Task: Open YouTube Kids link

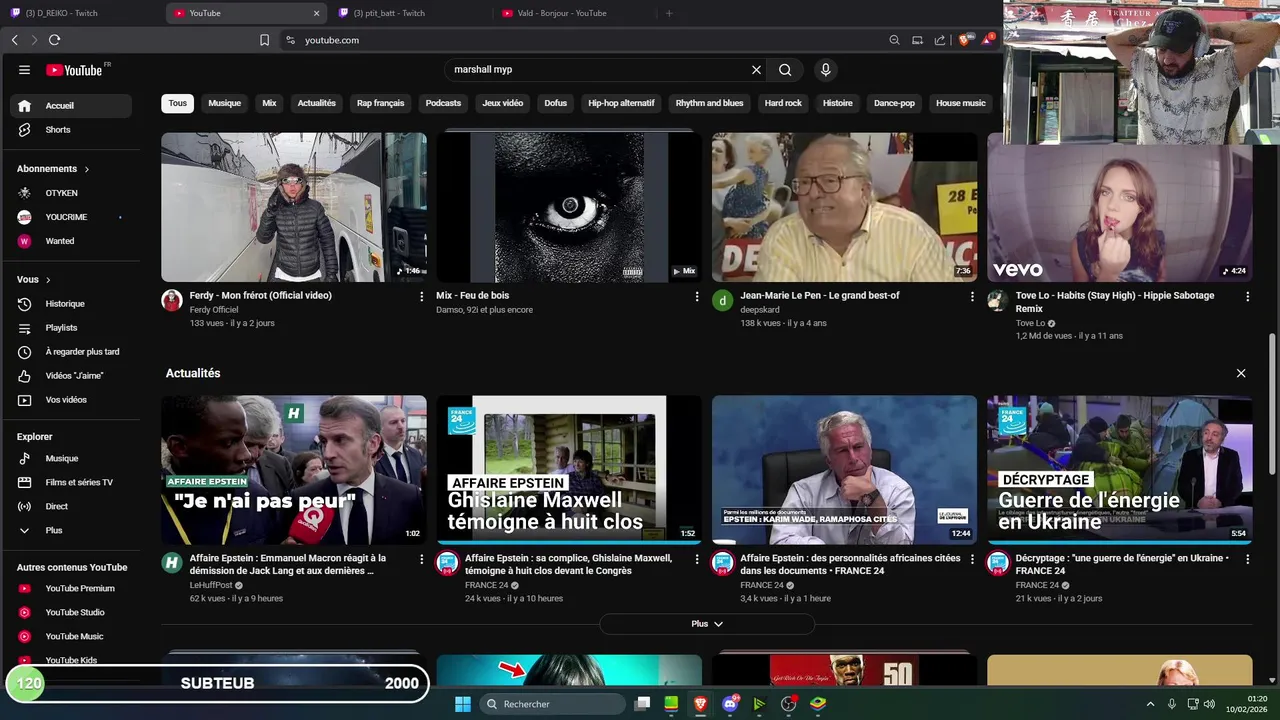Action: (71, 660)
